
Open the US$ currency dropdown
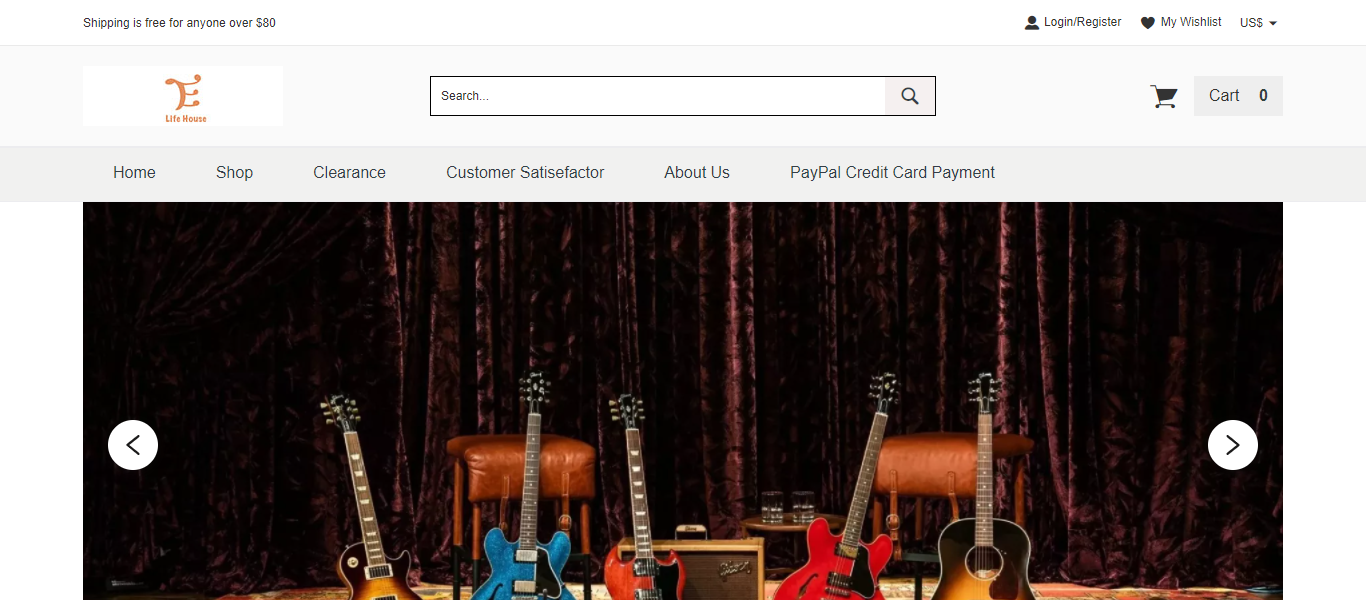(x=1258, y=23)
